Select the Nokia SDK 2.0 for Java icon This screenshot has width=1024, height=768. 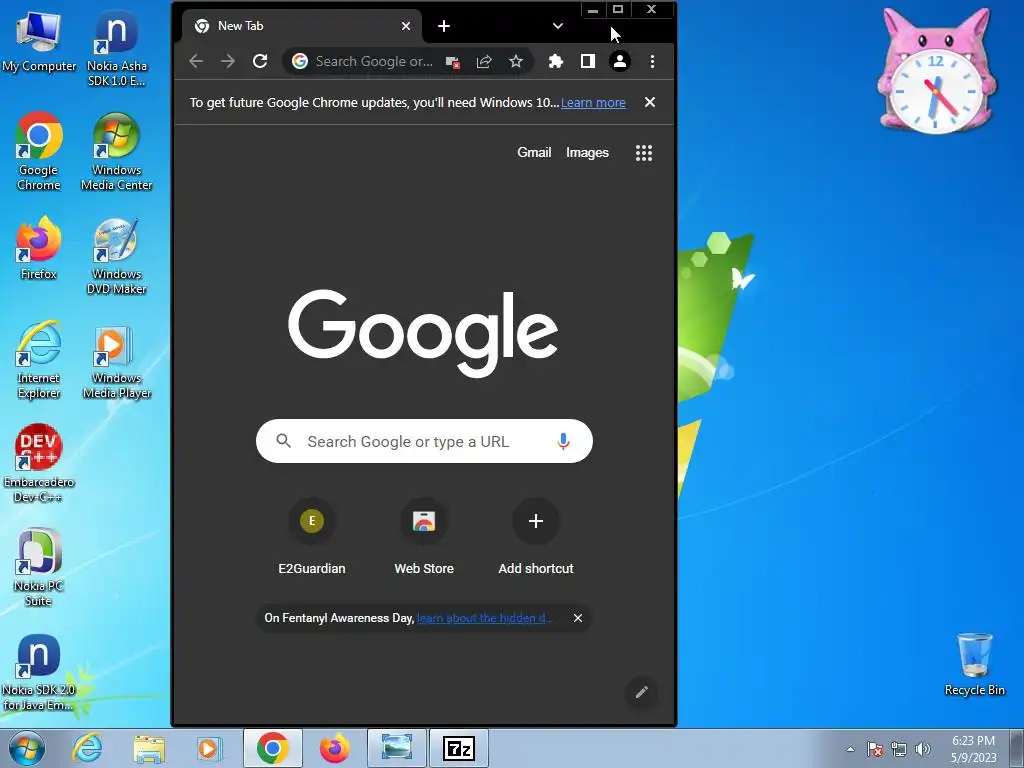point(39,673)
